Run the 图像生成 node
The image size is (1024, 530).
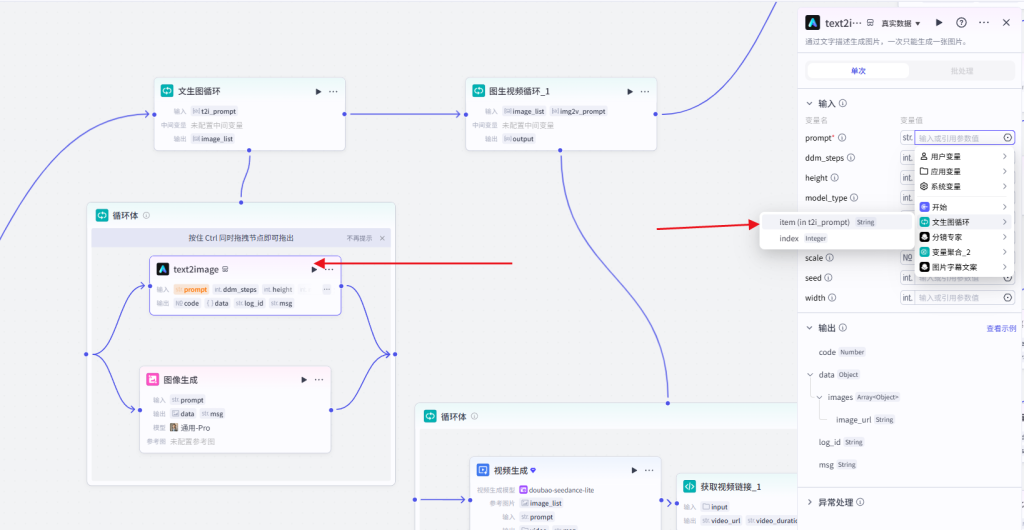(x=304, y=379)
